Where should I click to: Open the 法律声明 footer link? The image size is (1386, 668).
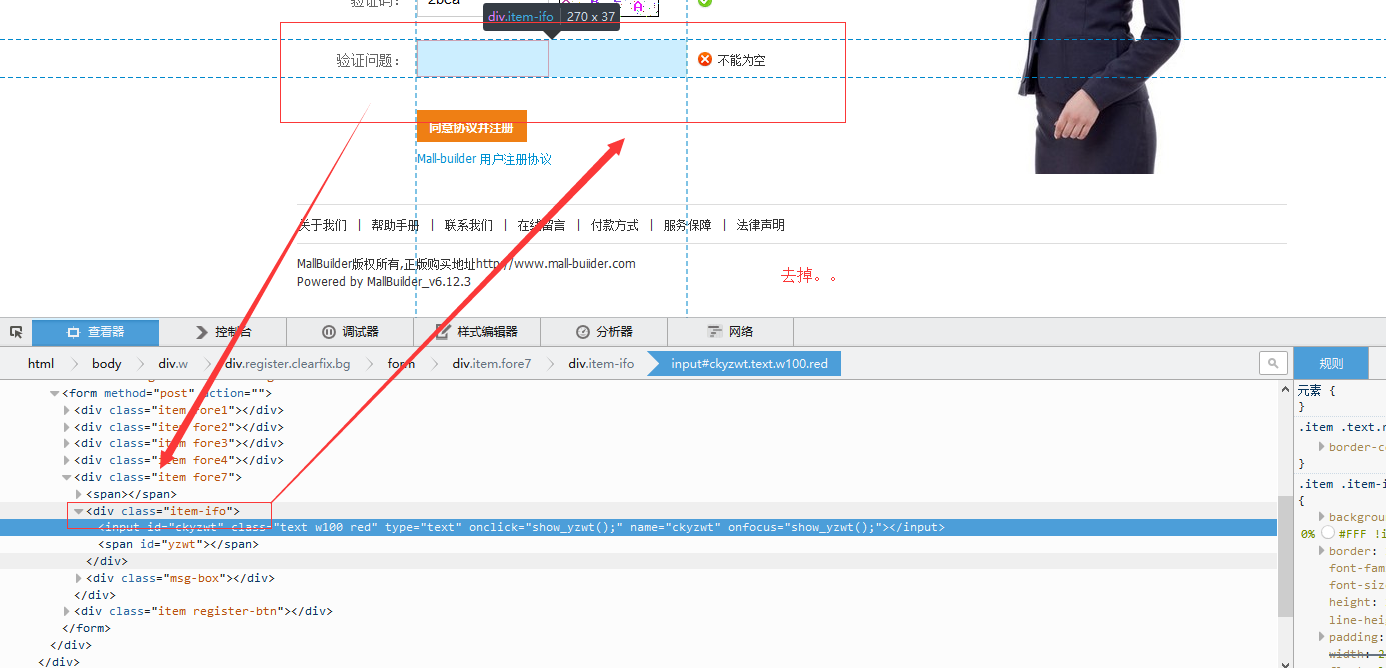761,225
